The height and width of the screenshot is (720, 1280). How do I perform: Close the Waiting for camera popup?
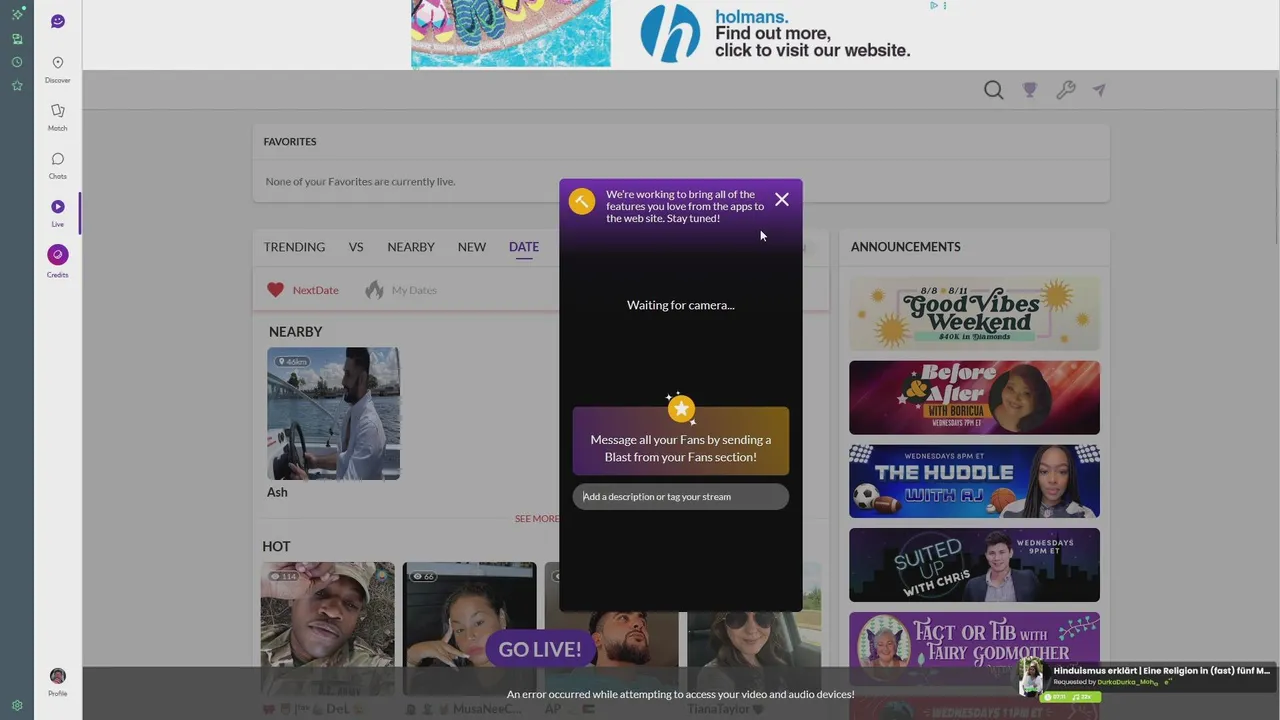tap(782, 199)
